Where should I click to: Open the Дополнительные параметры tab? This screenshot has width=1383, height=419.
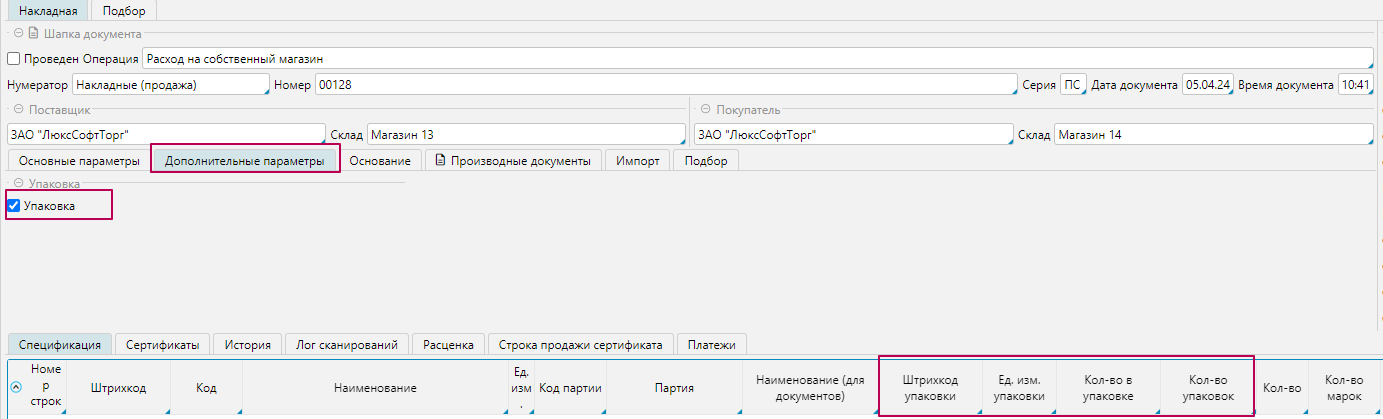coord(245,161)
